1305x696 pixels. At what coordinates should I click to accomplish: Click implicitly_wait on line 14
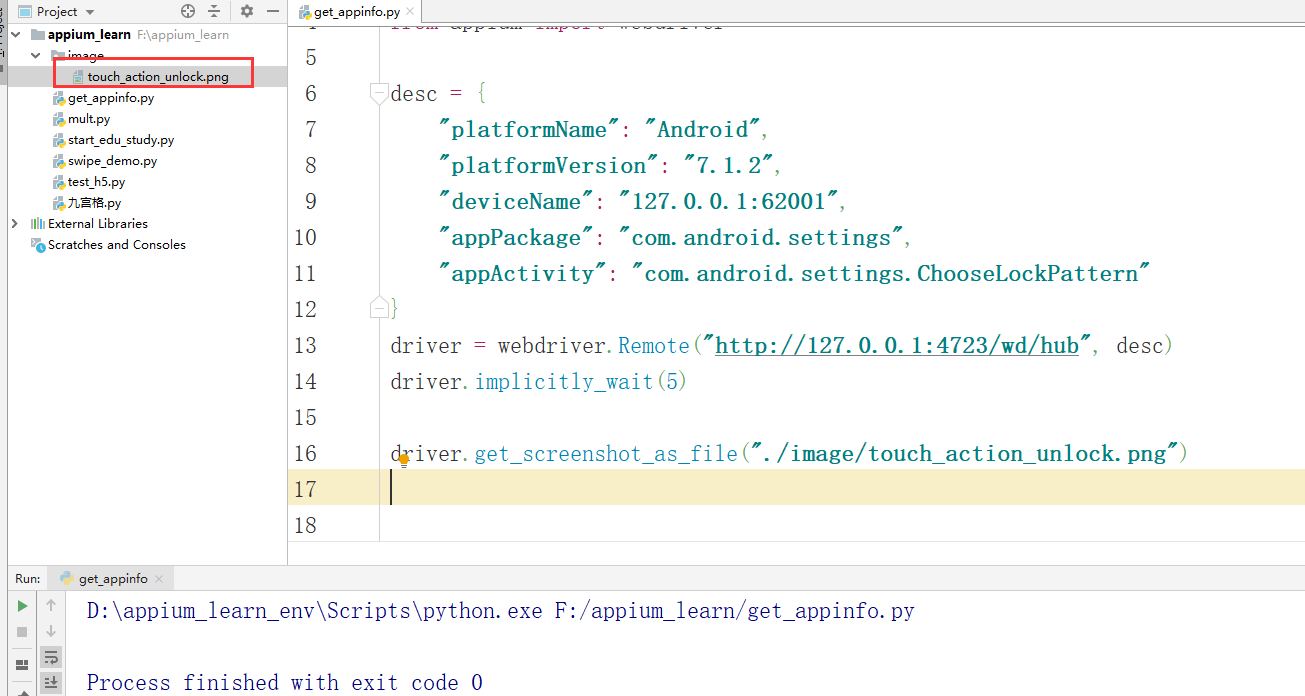click(x=564, y=381)
